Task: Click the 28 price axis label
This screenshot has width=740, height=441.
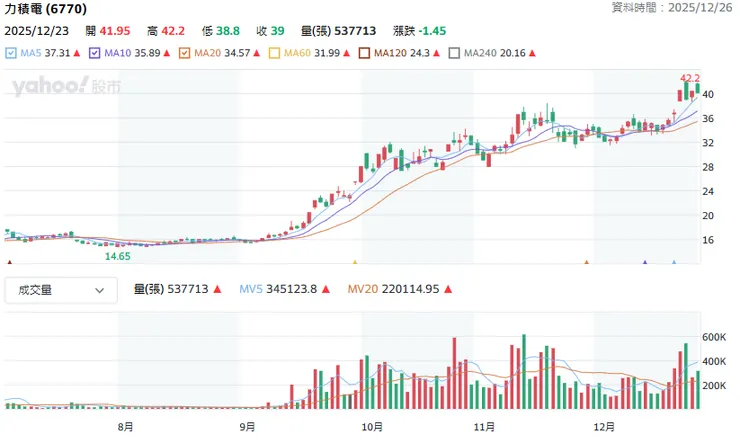Action: (x=708, y=167)
